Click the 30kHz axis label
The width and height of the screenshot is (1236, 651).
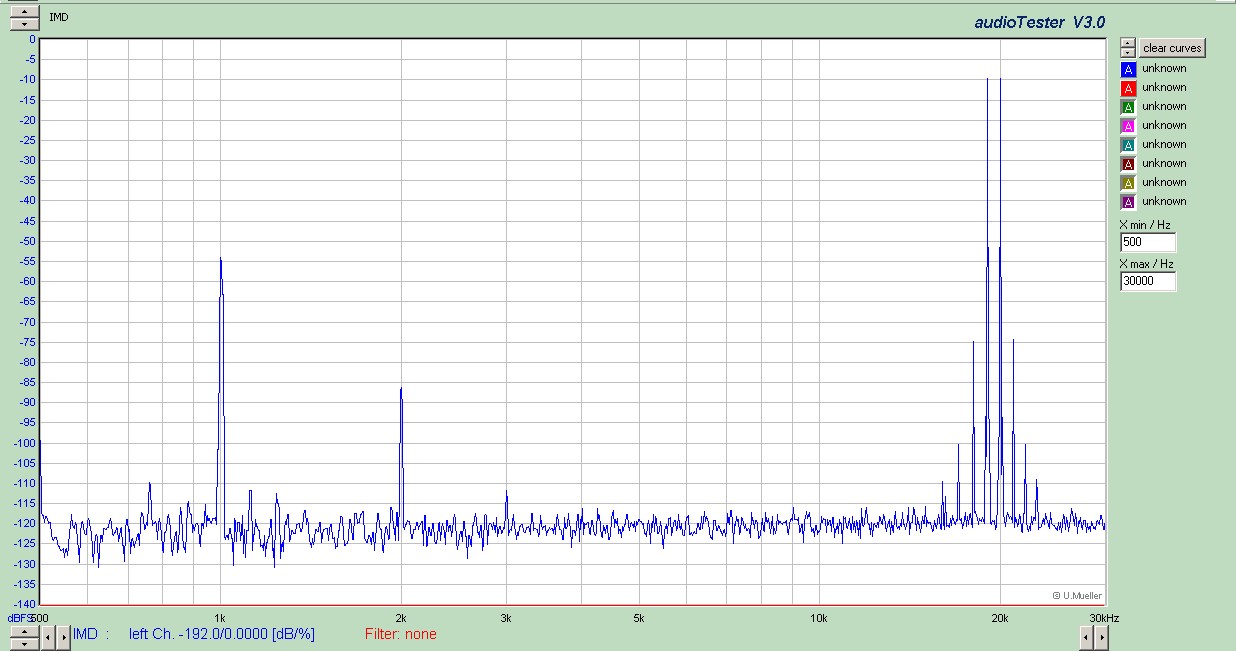click(x=1104, y=618)
